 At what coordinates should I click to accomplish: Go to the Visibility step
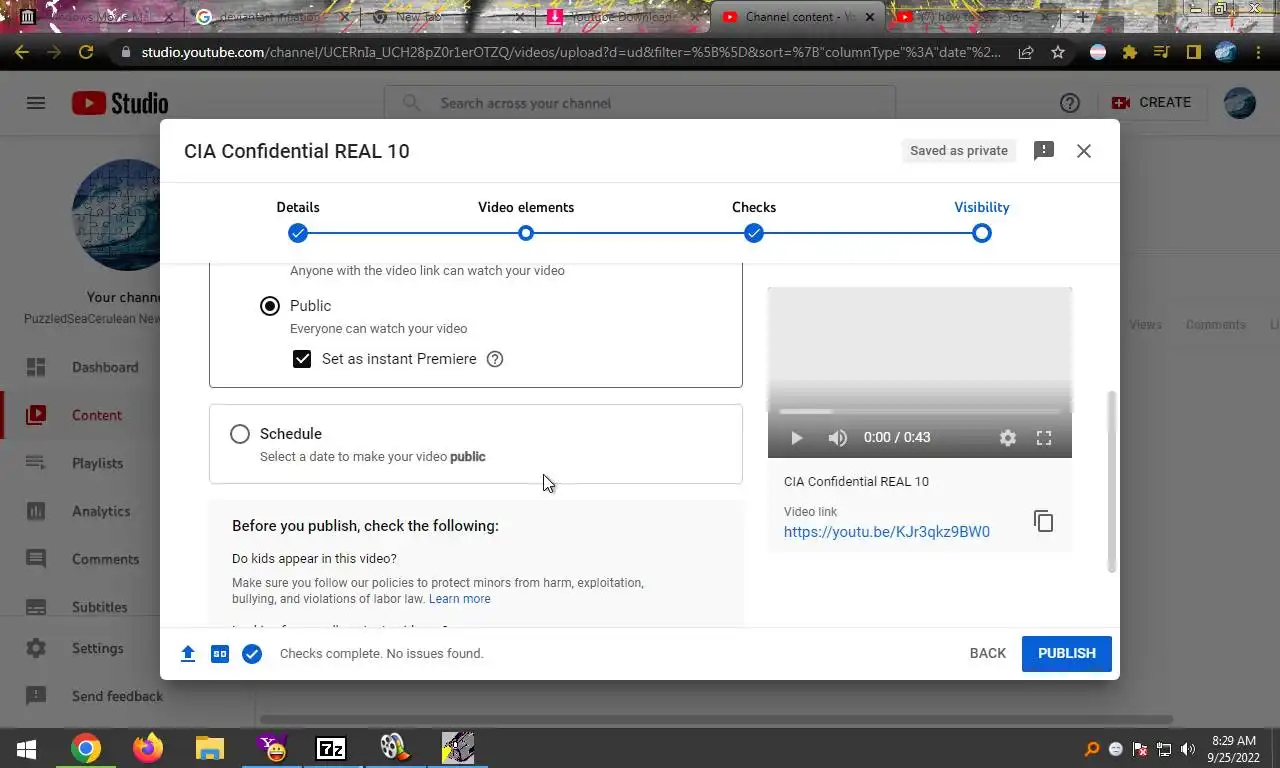(982, 220)
